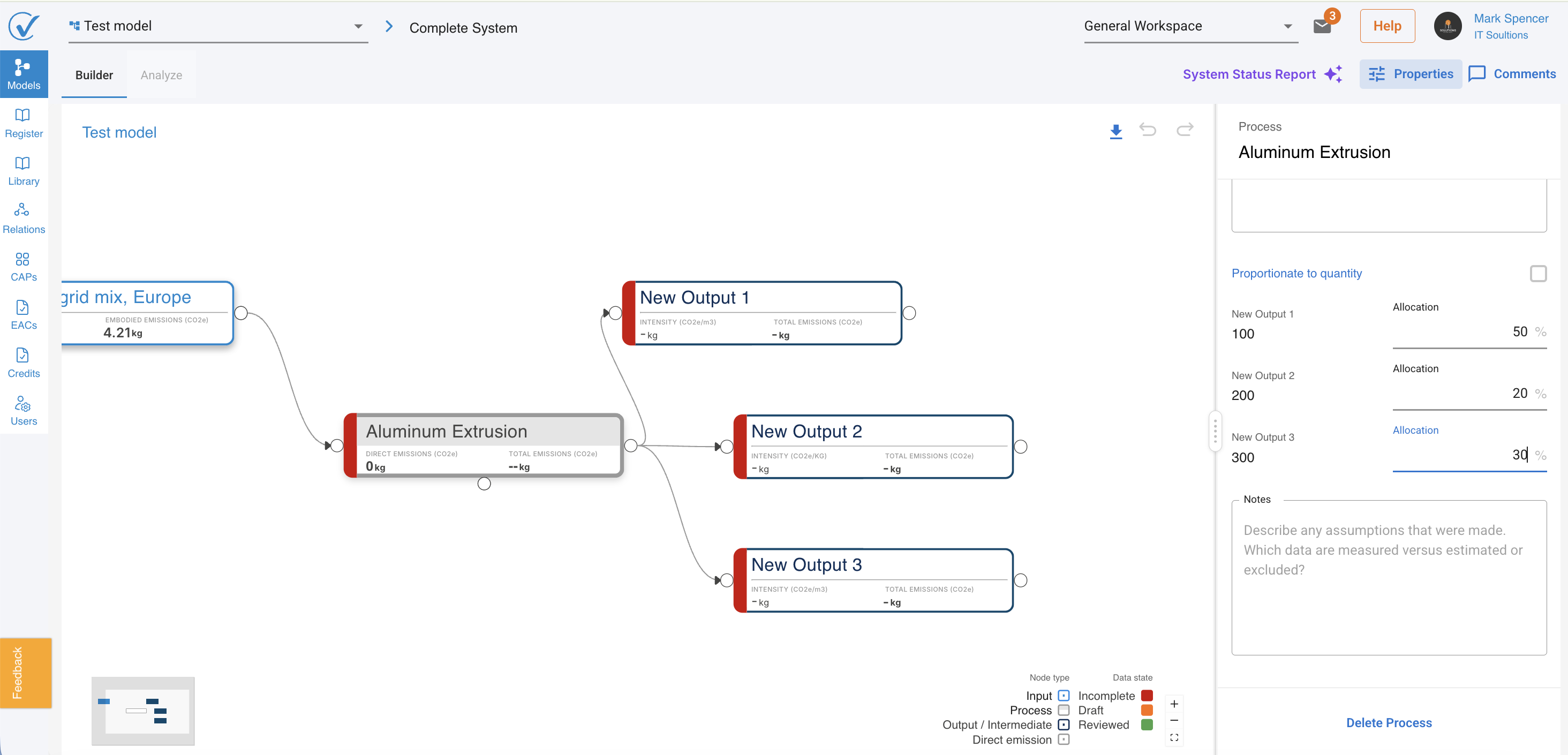Click the Incomplete data state red swatch

tap(1147, 696)
